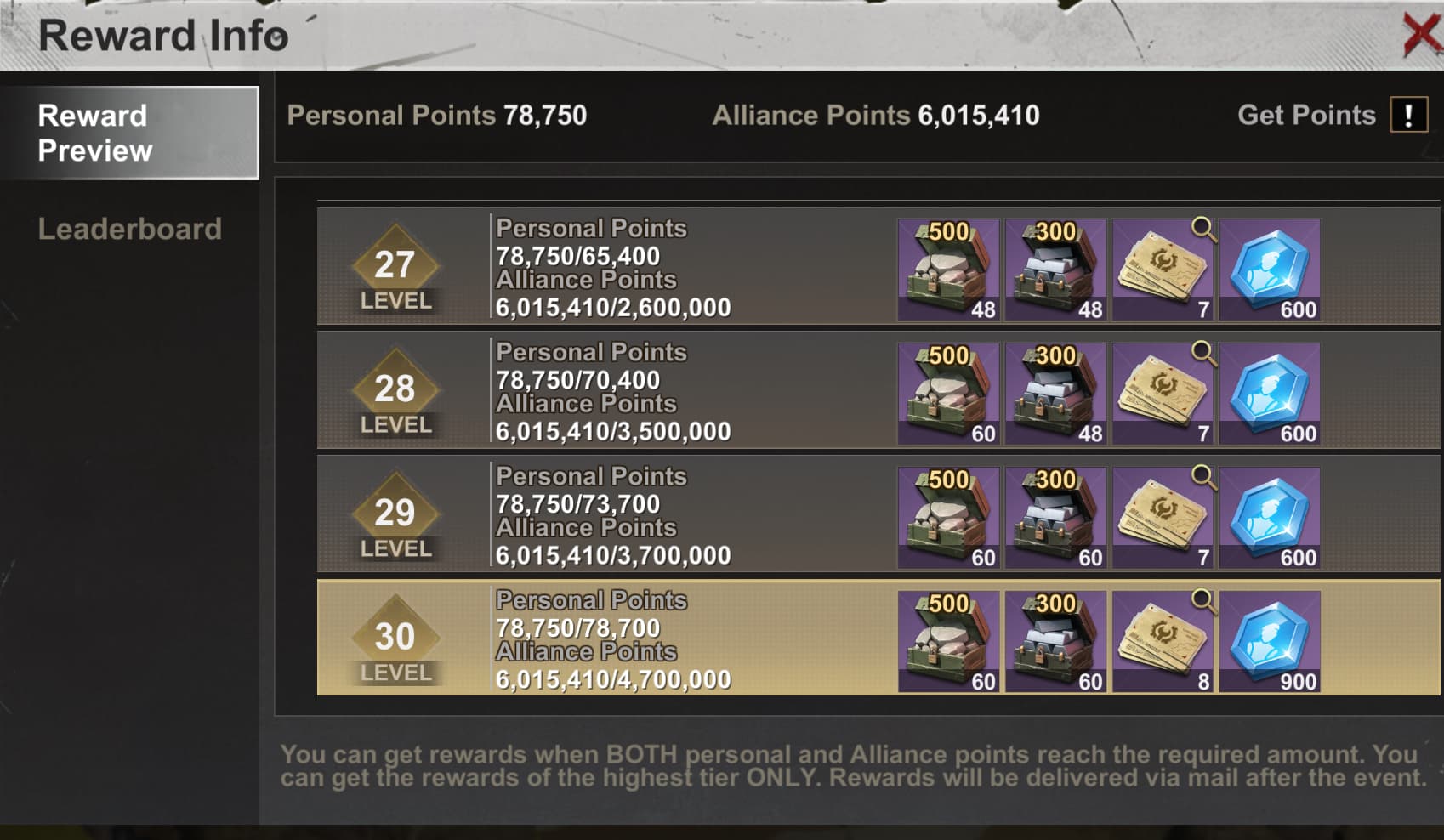Image resolution: width=1444 pixels, height=840 pixels.
Task: Click the Level 29 blue gem 600 icon
Action: coord(1270,518)
